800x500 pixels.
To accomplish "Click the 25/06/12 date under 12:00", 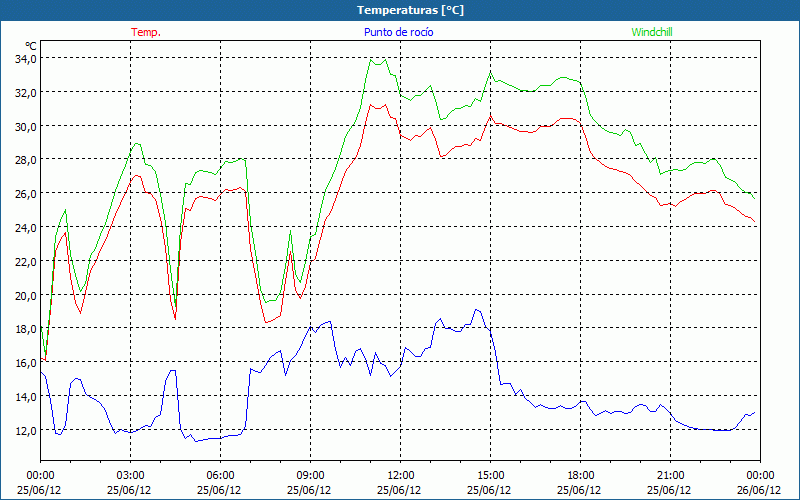I will coord(399,490).
